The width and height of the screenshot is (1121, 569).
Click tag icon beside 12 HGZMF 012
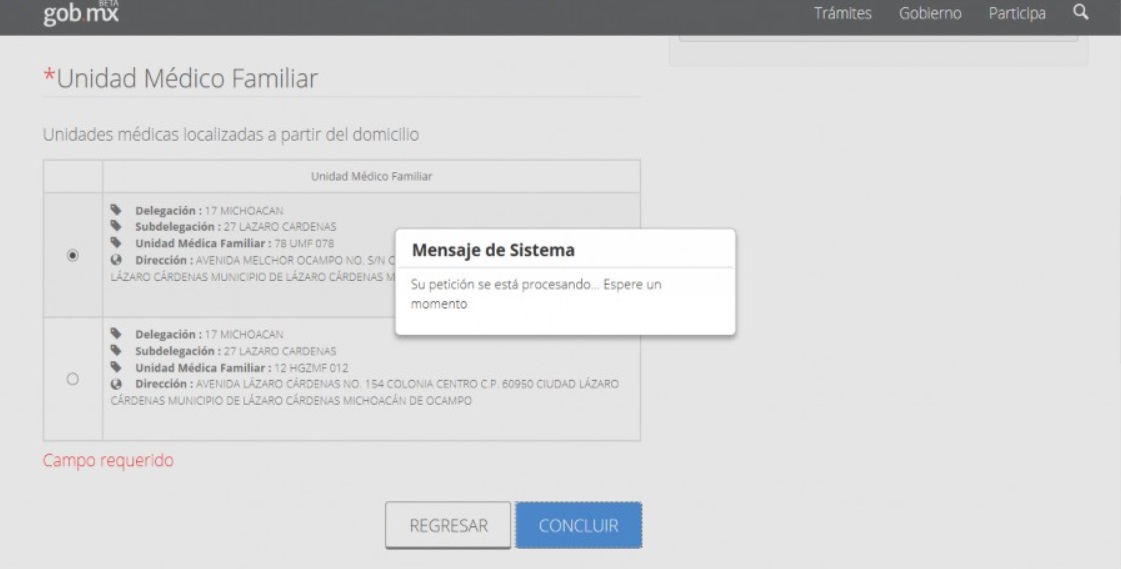[x=116, y=367]
